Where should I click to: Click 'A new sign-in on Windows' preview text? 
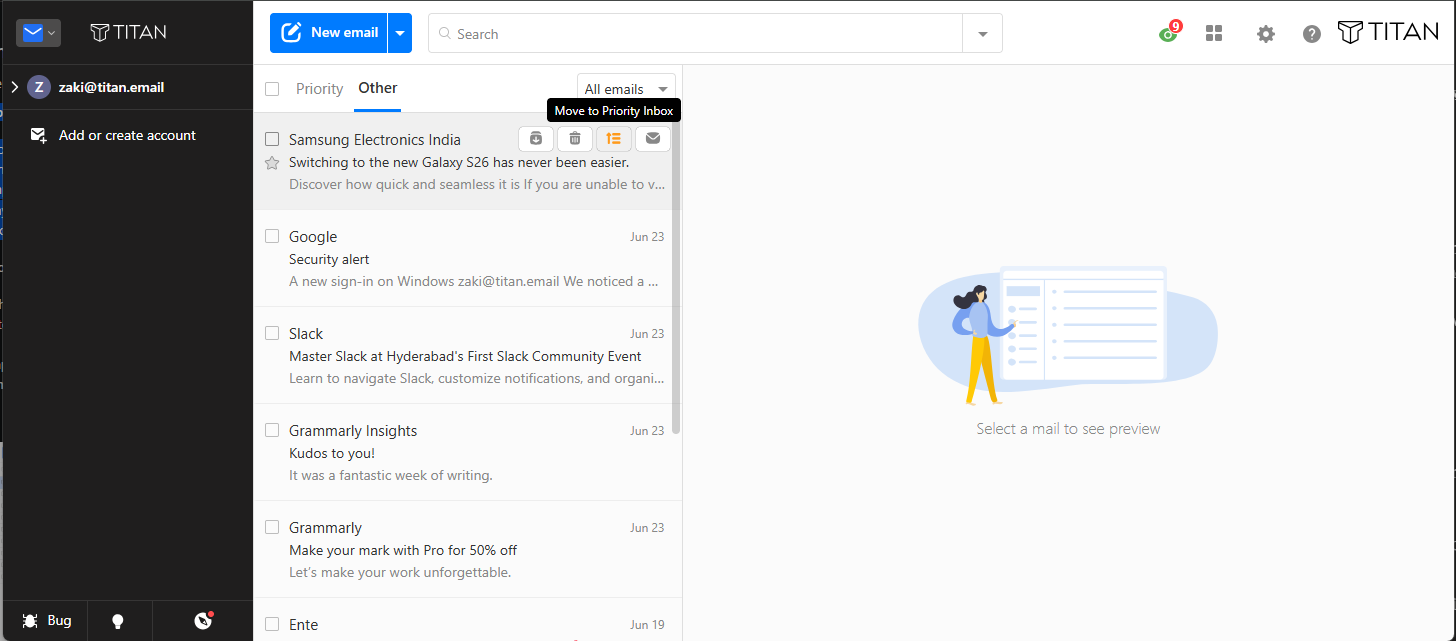point(474,281)
